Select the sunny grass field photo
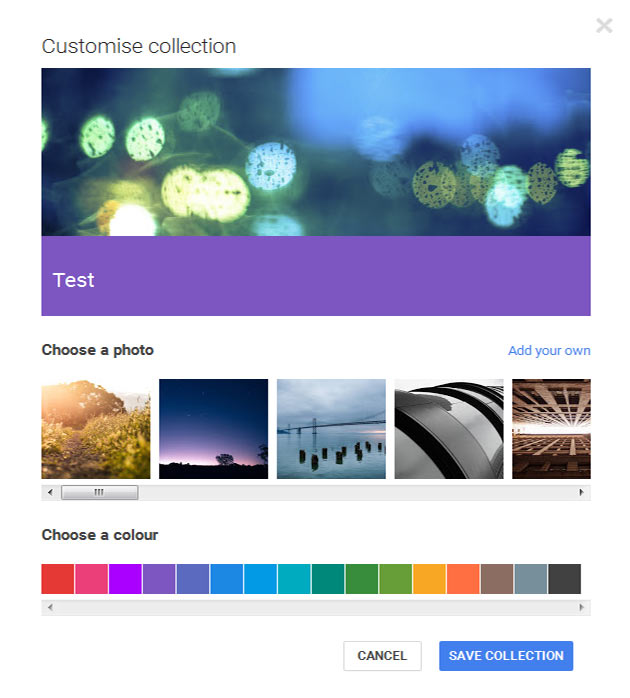The image size is (630, 698). (x=96, y=429)
